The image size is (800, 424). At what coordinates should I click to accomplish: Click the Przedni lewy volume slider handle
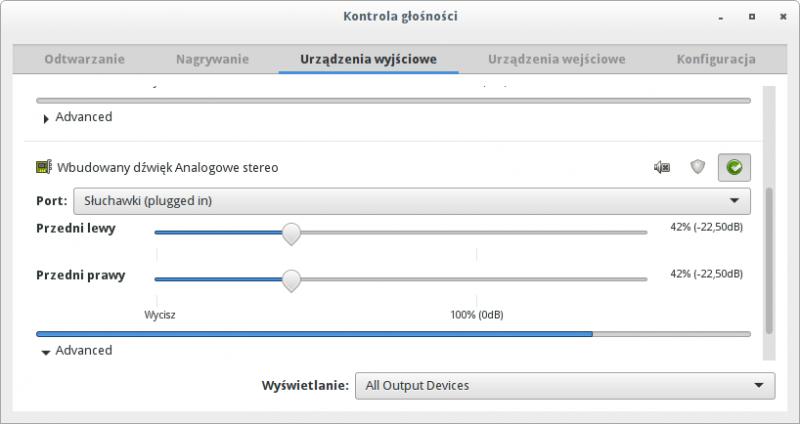[x=291, y=233]
